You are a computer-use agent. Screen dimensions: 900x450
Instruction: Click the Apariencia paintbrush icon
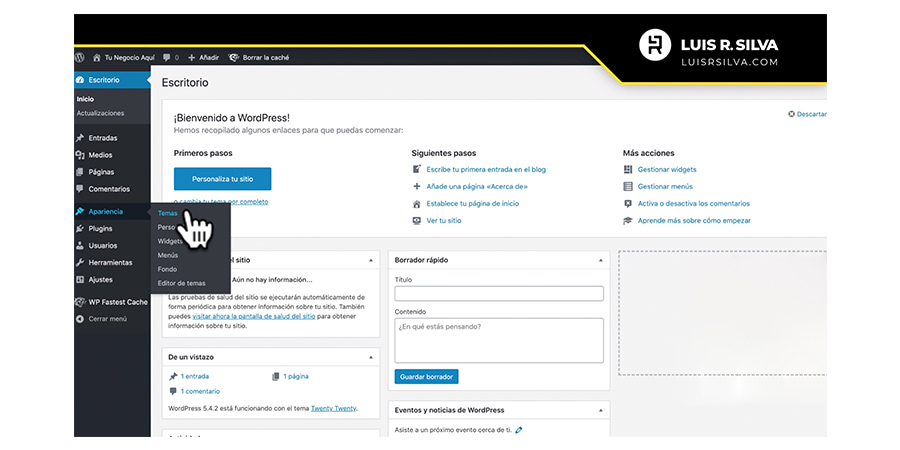tap(80, 212)
